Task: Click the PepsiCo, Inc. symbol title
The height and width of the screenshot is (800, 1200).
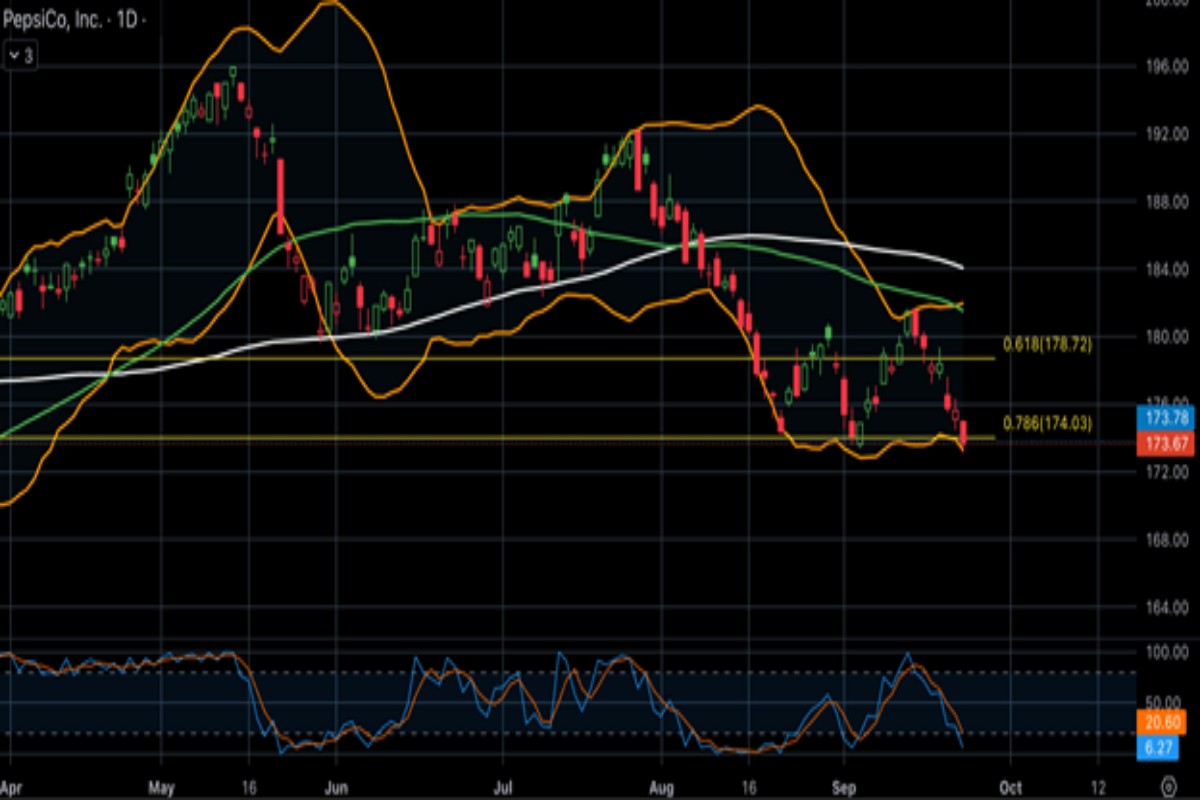Action: [55, 20]
